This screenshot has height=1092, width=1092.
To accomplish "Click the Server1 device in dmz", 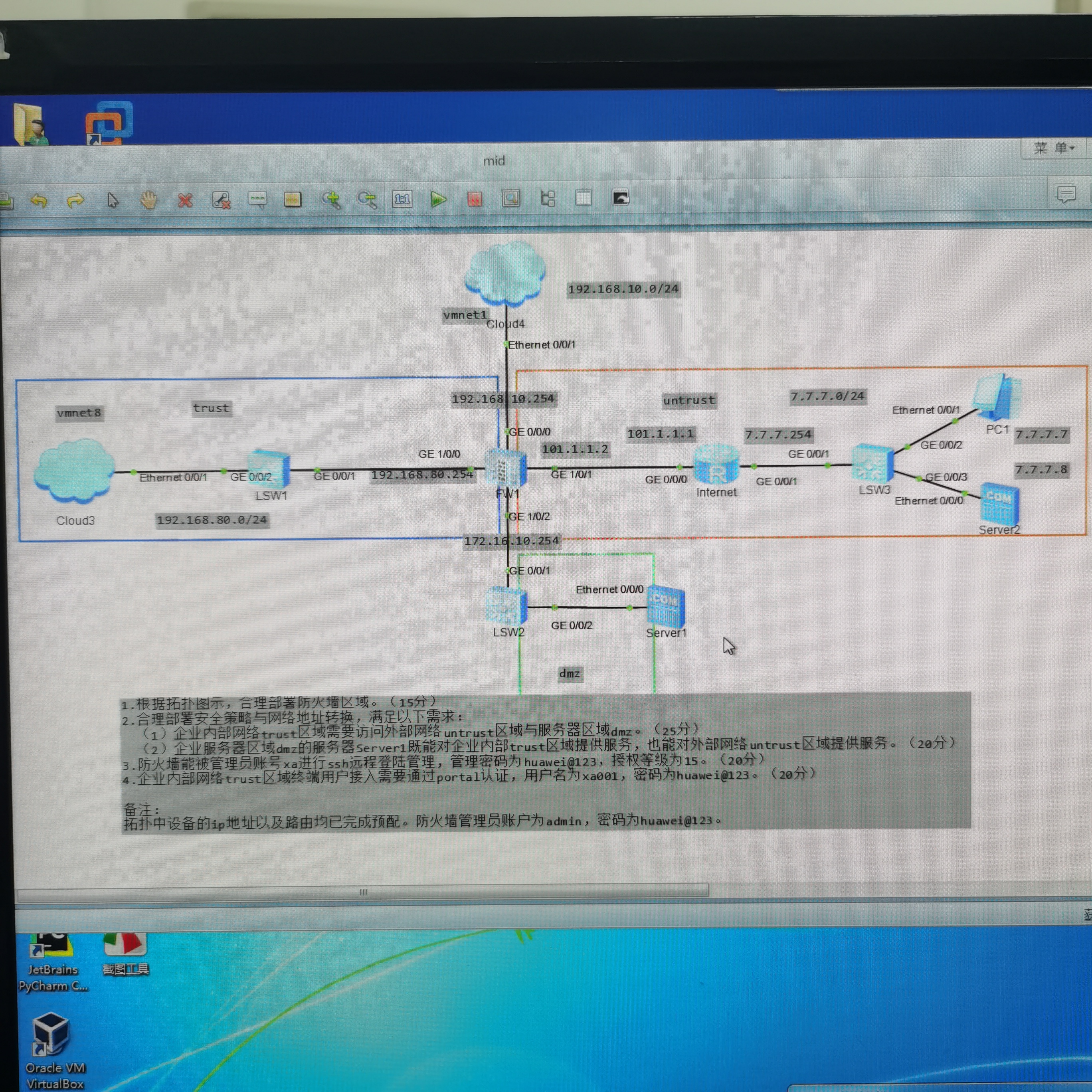I will click(666, 607).
